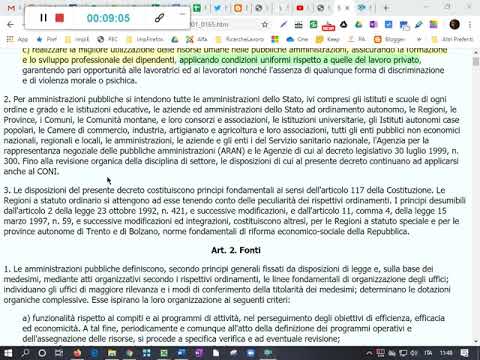The image size is (480, 360).
Task: Switch to the orange Blogger tab
Action: (x=238, y=8)
